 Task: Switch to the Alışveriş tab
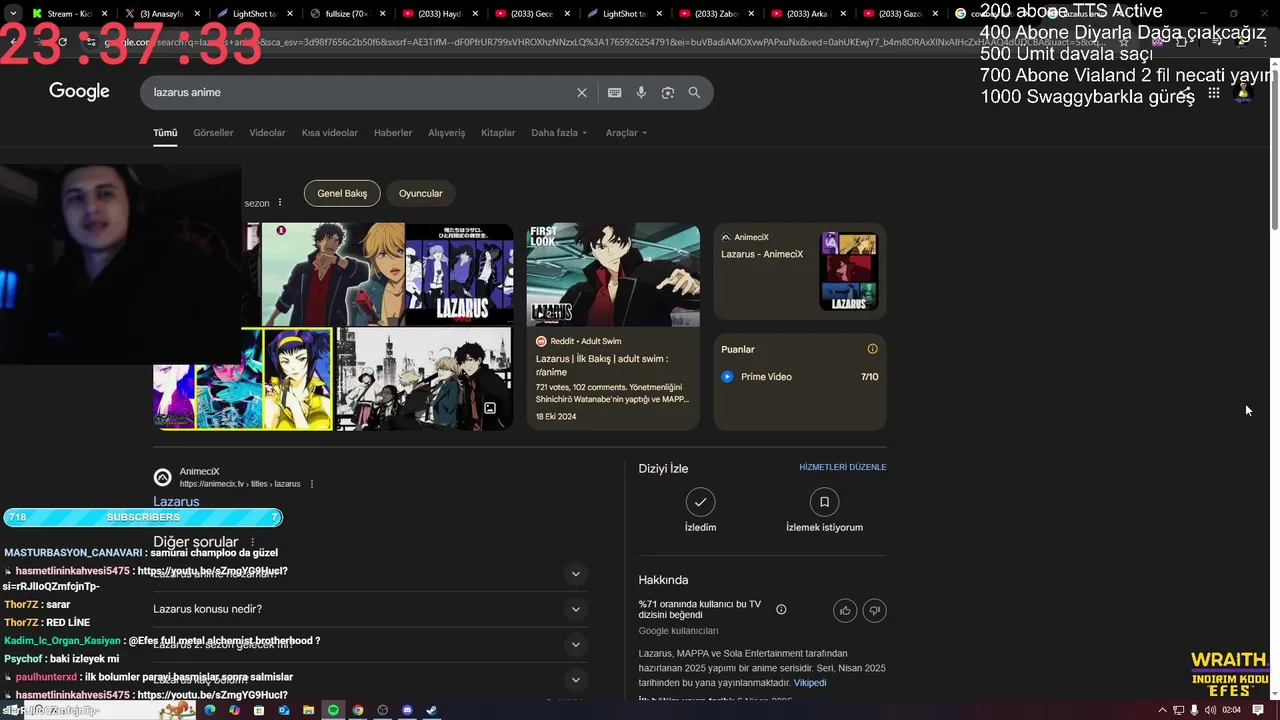pyautogui.click(x=447, y=133)
